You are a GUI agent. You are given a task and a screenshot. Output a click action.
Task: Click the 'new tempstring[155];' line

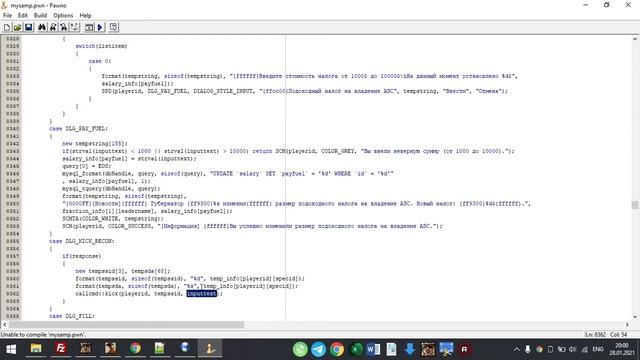[x=95, y=144]
